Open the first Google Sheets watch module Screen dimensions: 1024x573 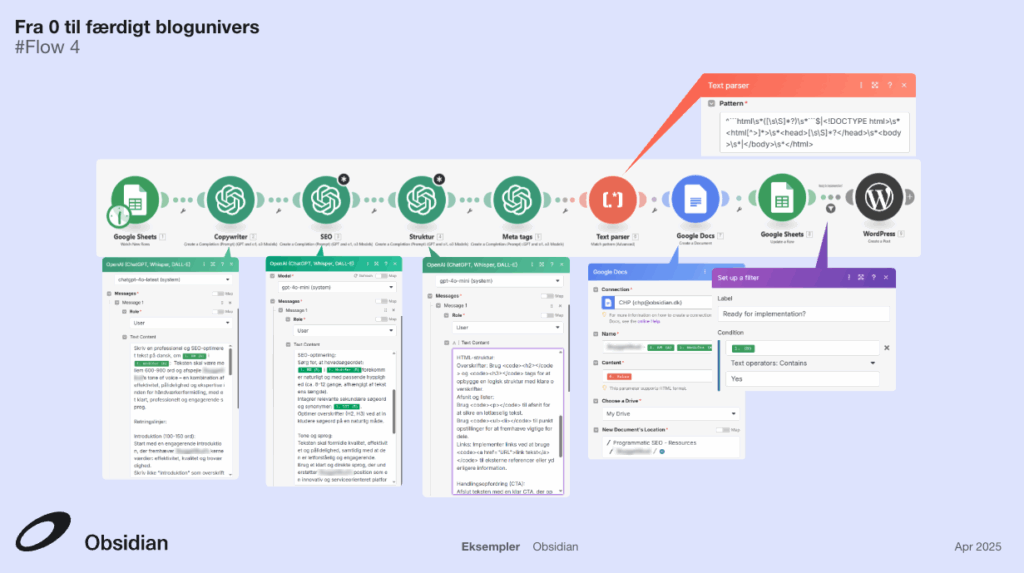tap(135, 199)
